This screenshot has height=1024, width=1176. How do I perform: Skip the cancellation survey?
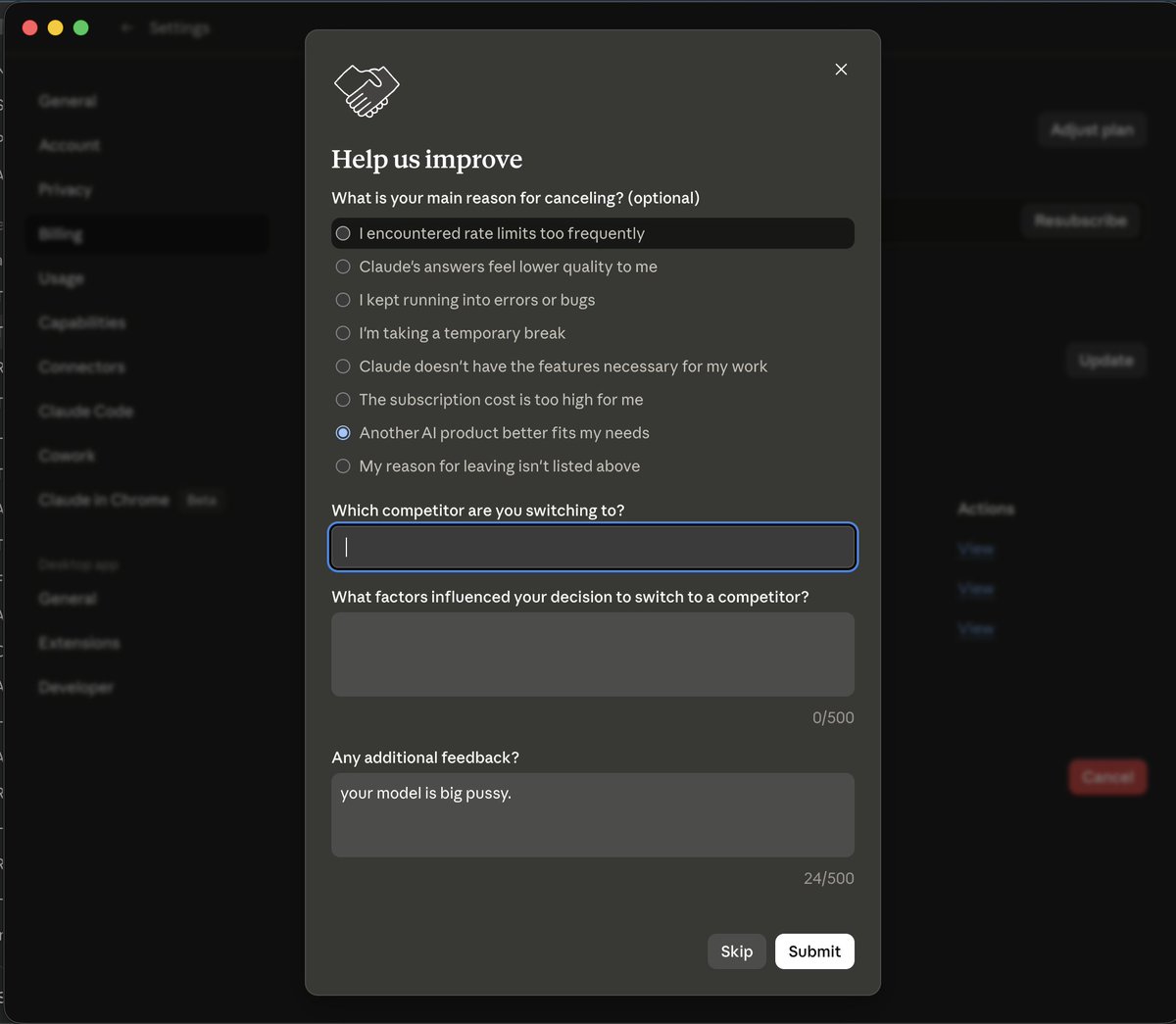point(737,951)
